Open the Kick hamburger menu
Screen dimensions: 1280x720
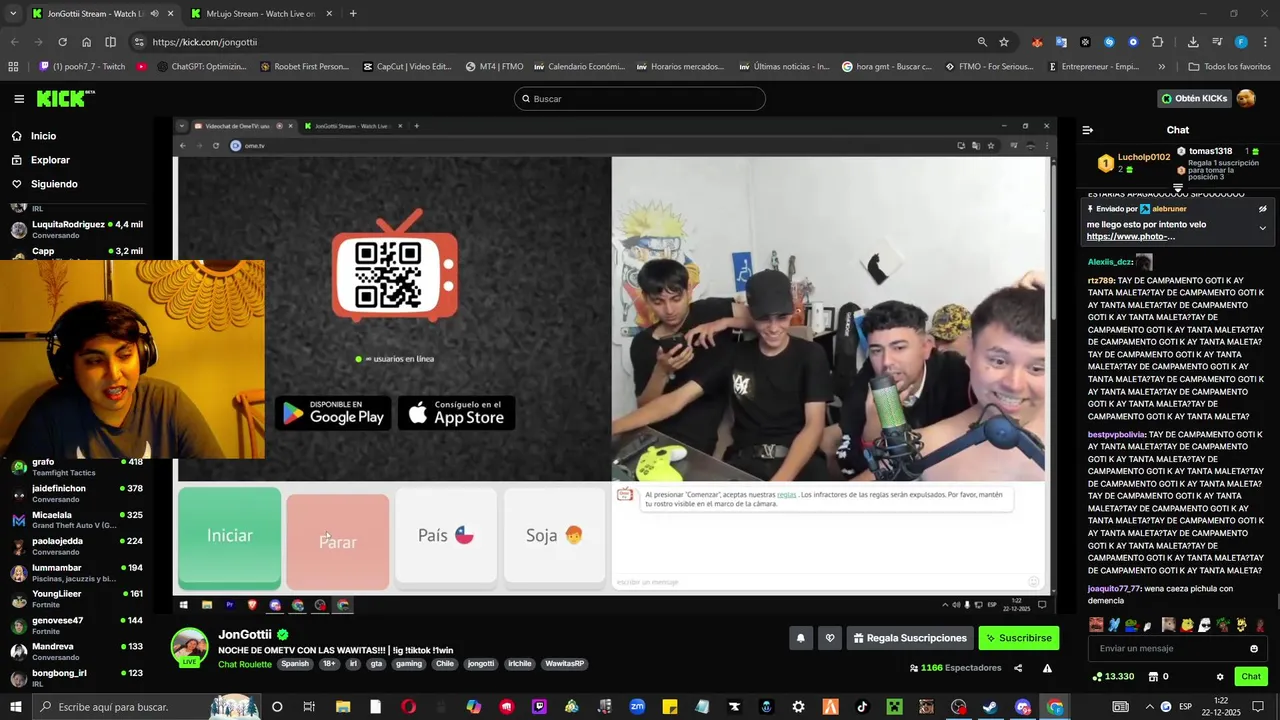(x=19, y=99)
